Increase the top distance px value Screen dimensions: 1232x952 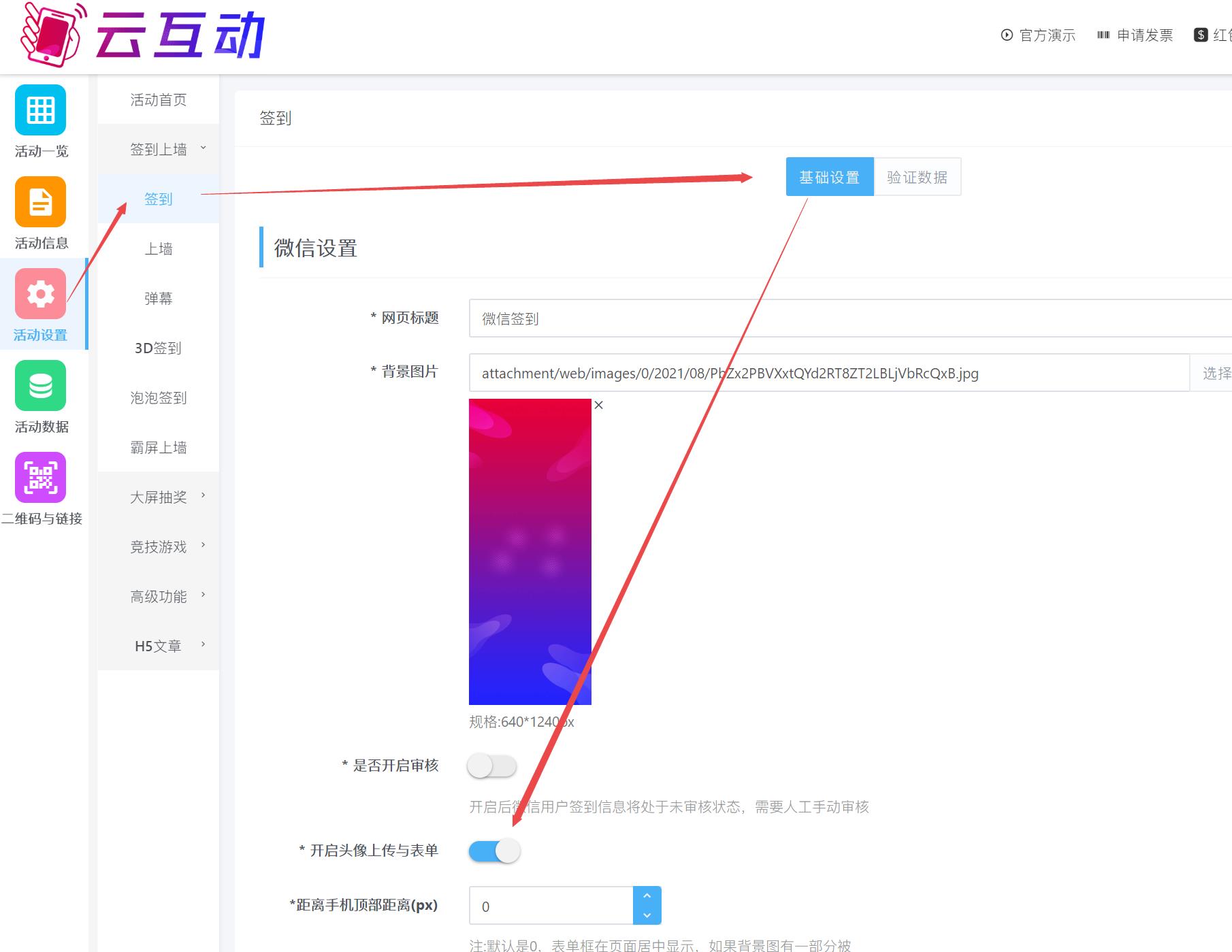647,896
